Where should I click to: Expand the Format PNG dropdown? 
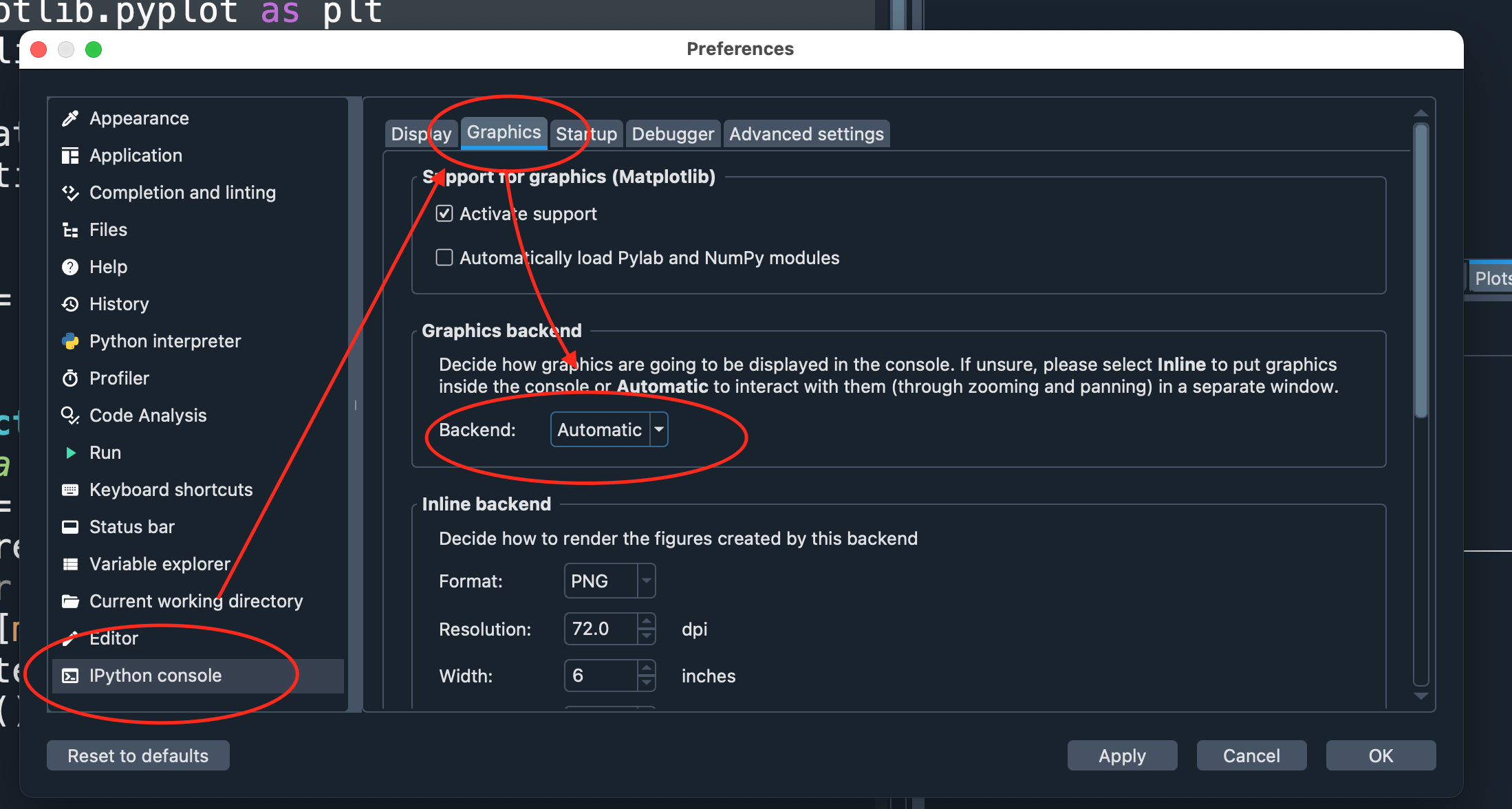click(x=609, y=581)
